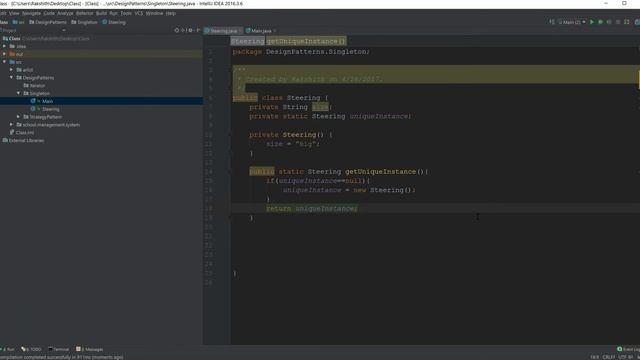
Task: Click the Messages tool window icon
Action: [x=78, y=349]
